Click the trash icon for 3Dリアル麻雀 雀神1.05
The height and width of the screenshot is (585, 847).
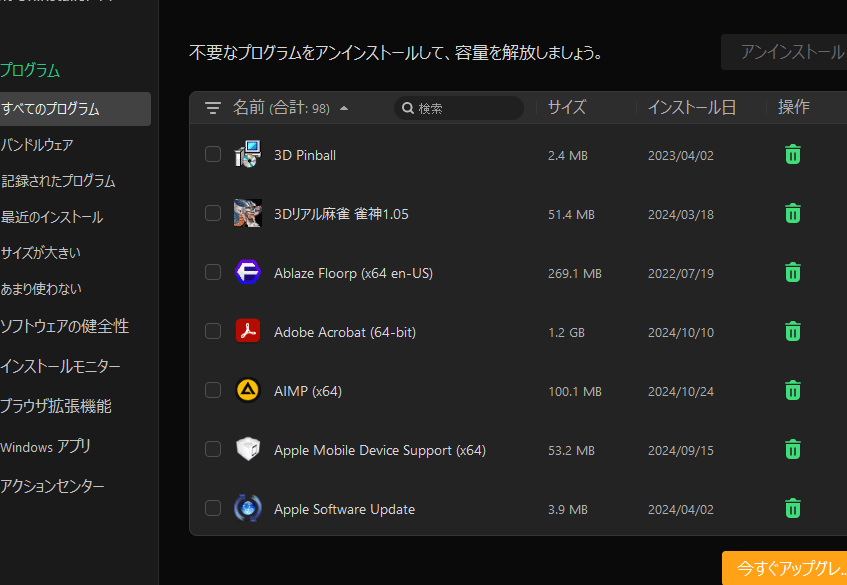coord(792,213)
